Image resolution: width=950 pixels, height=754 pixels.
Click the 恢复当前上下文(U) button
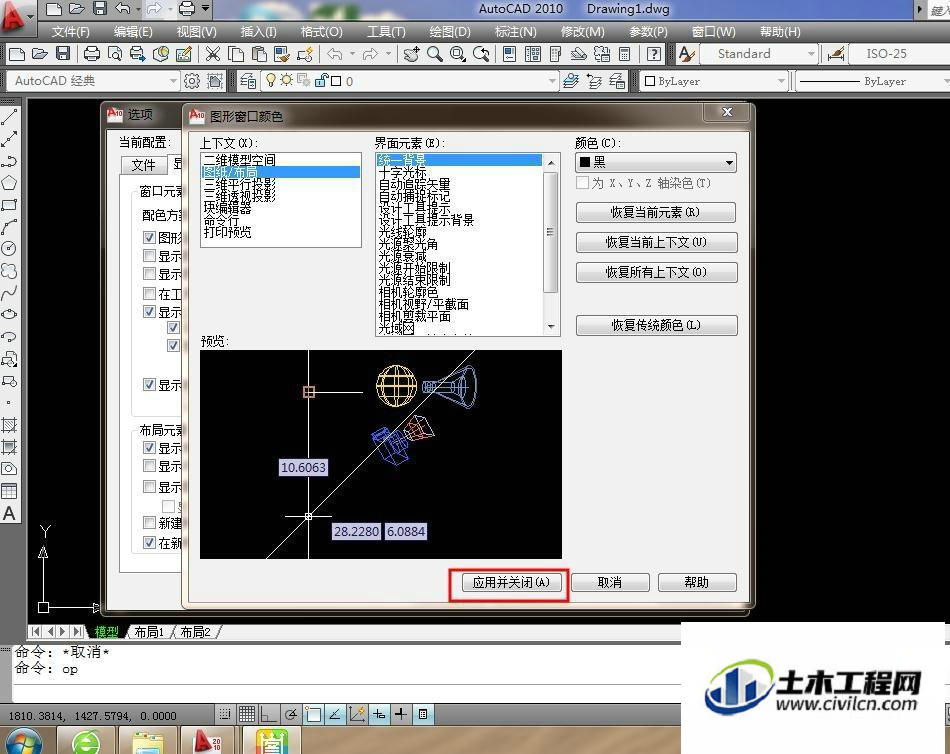pos(656,242)
